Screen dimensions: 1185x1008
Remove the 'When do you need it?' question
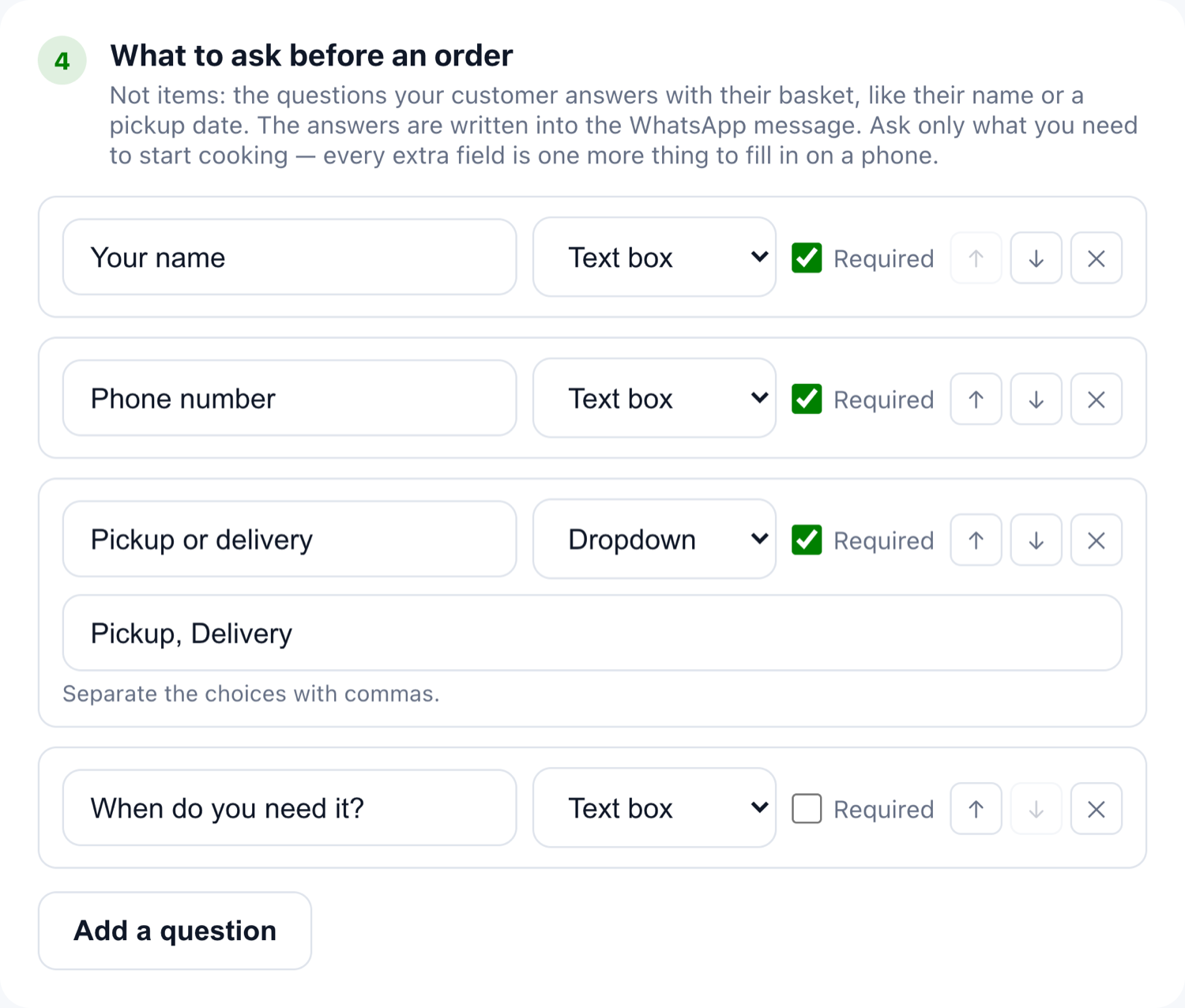tap(1096, 808)
